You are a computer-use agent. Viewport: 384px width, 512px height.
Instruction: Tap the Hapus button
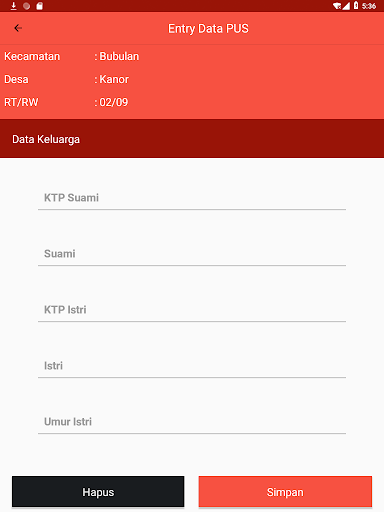pos(98,492)
